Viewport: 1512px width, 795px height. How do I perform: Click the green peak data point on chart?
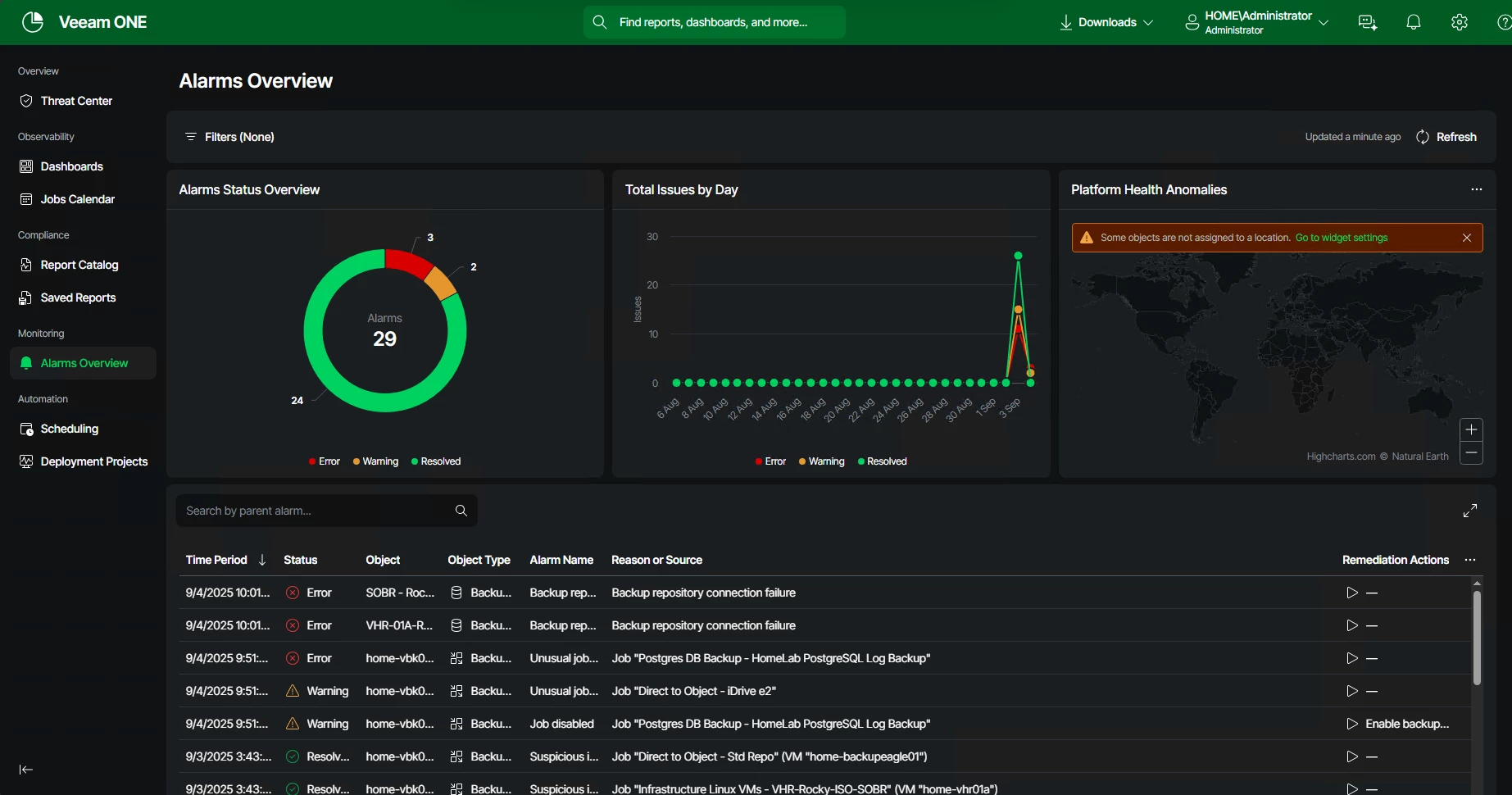1018,256
